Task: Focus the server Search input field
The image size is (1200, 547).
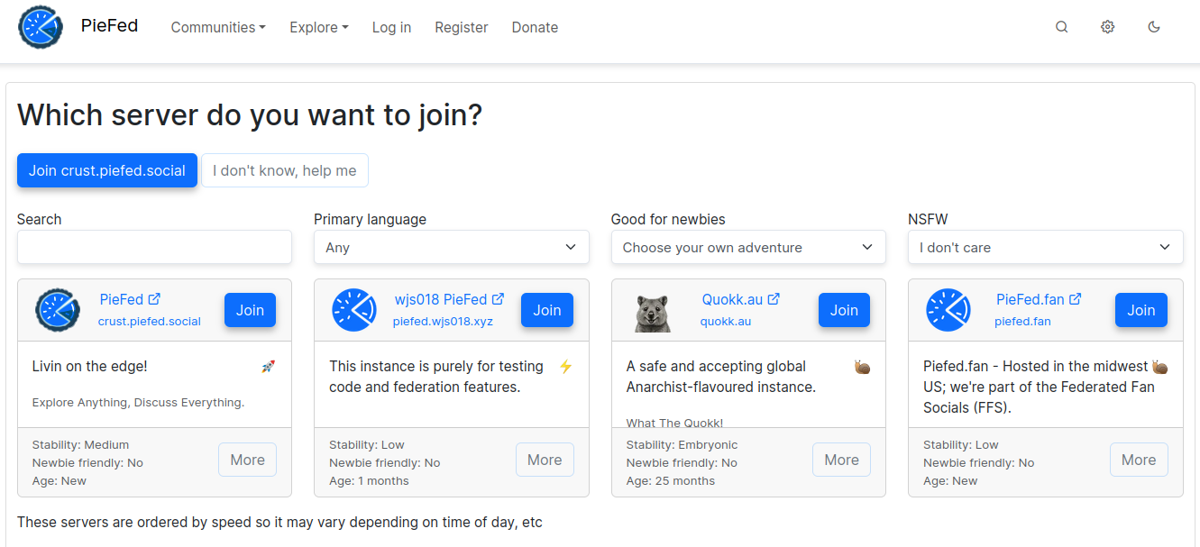Action: point(154,247)
